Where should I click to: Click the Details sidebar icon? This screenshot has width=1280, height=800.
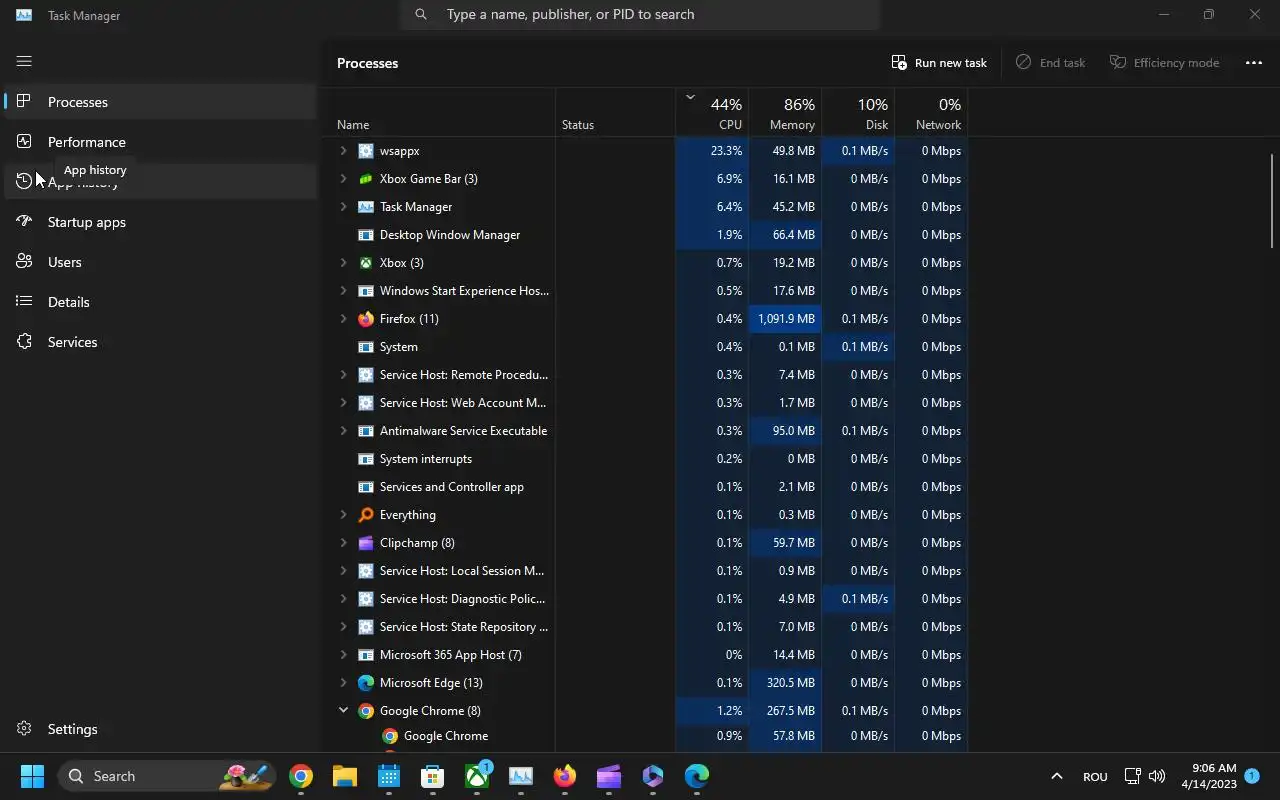click(24, 302)
